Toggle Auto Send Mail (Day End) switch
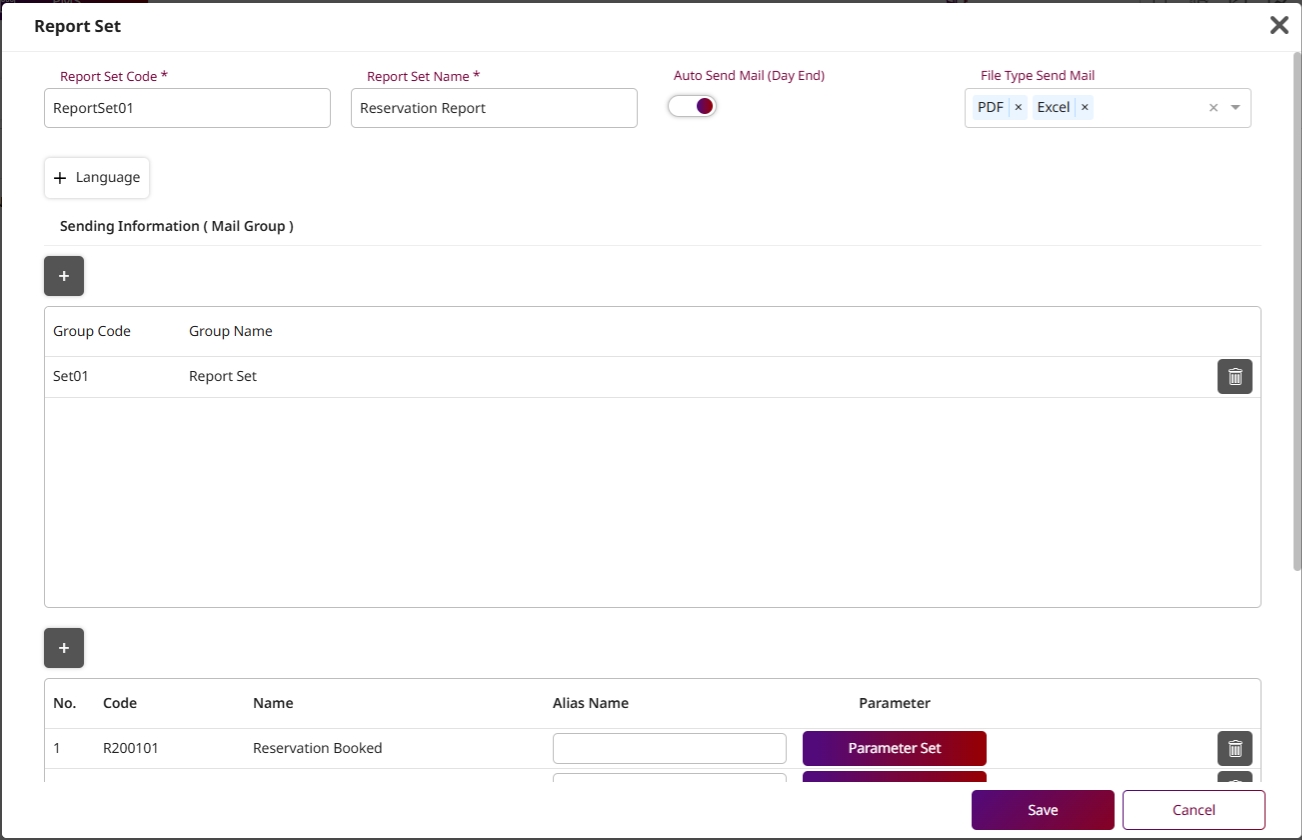Viewport: 1302px width, 840px height. tap(692, 106)
